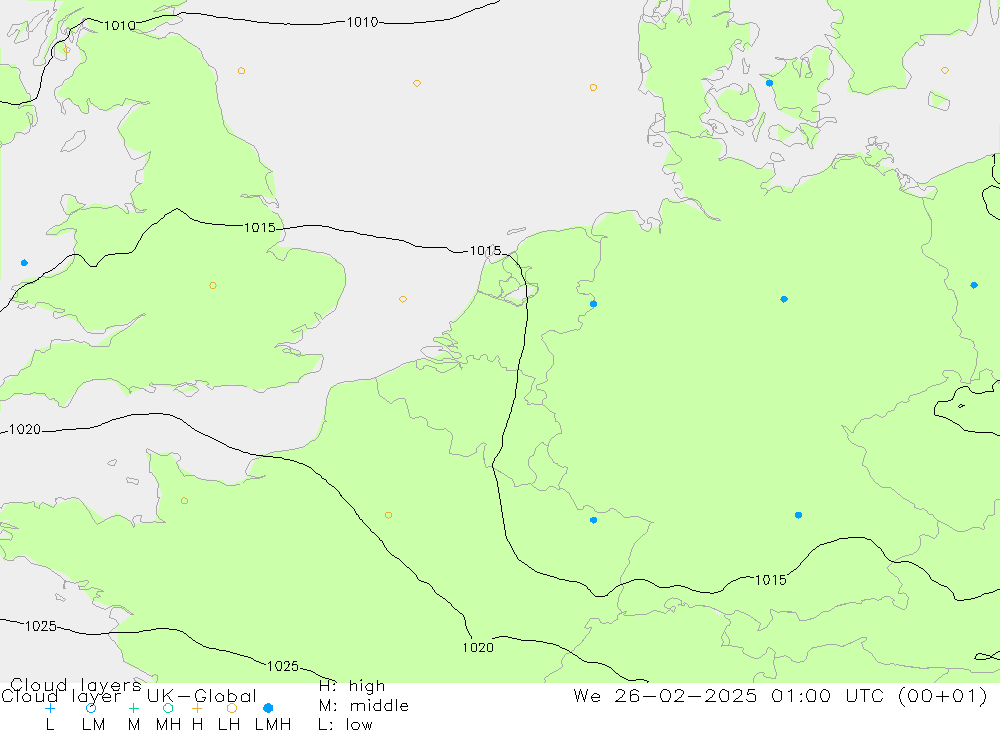Click the 'MH' legend label text
The image size is (1000, 733).
click(x=168, y=725)
